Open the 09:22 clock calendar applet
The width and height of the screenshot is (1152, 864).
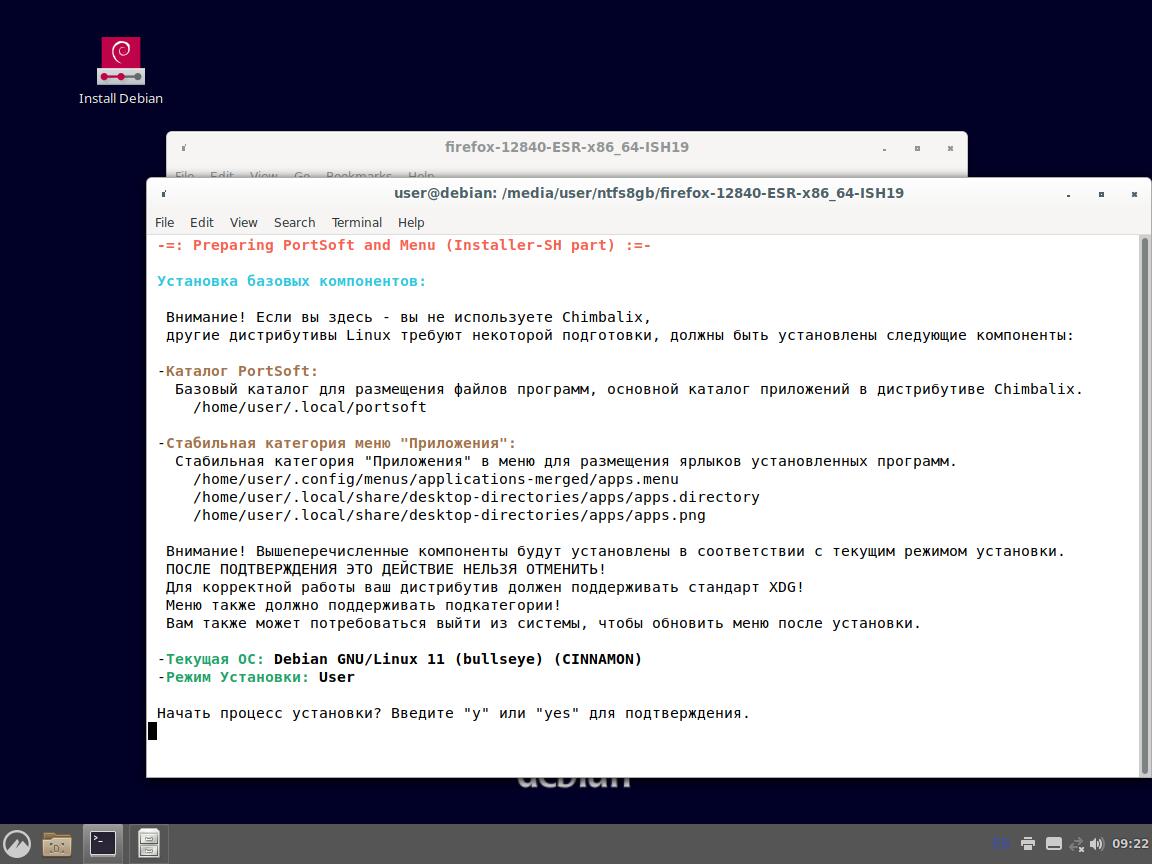coord(1130,843)
